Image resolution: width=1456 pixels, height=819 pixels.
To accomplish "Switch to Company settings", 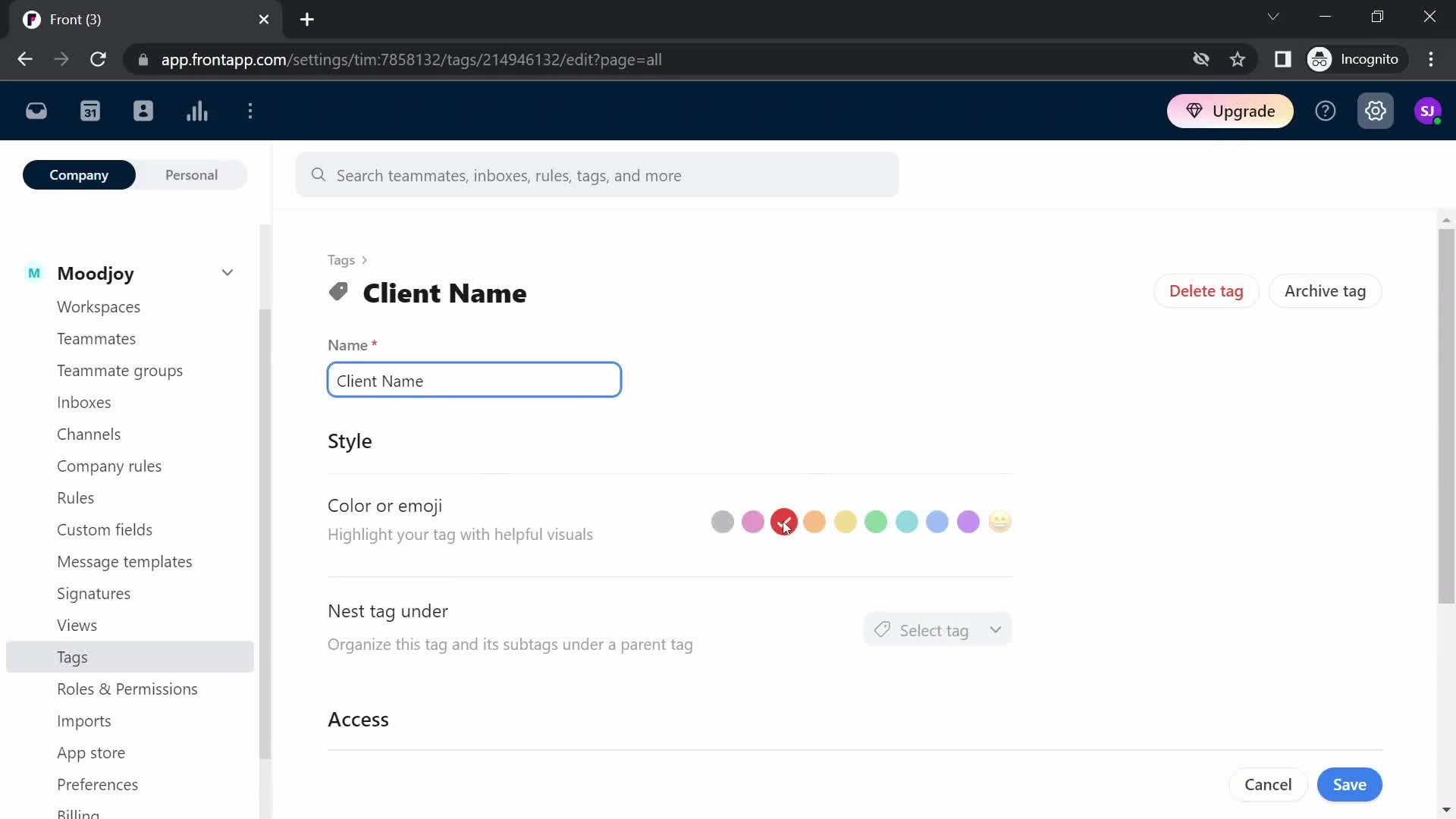I will pyautogui.click(x=79, y=175).
